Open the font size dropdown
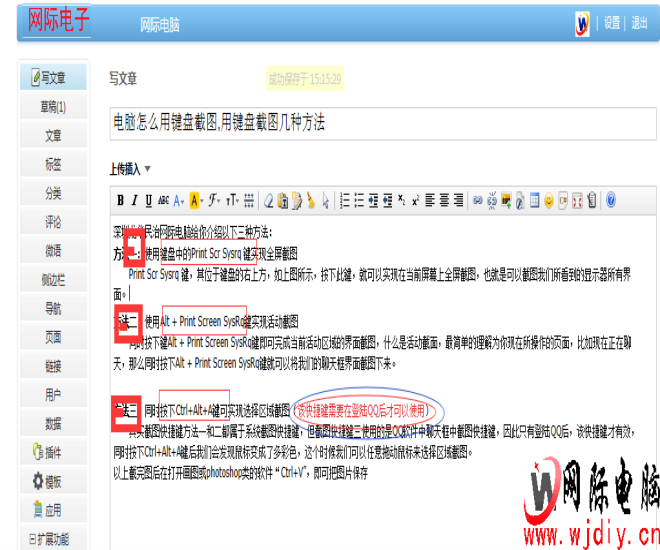Image resolution: width=660 pixels, height=550 pixels. point(232,200)
